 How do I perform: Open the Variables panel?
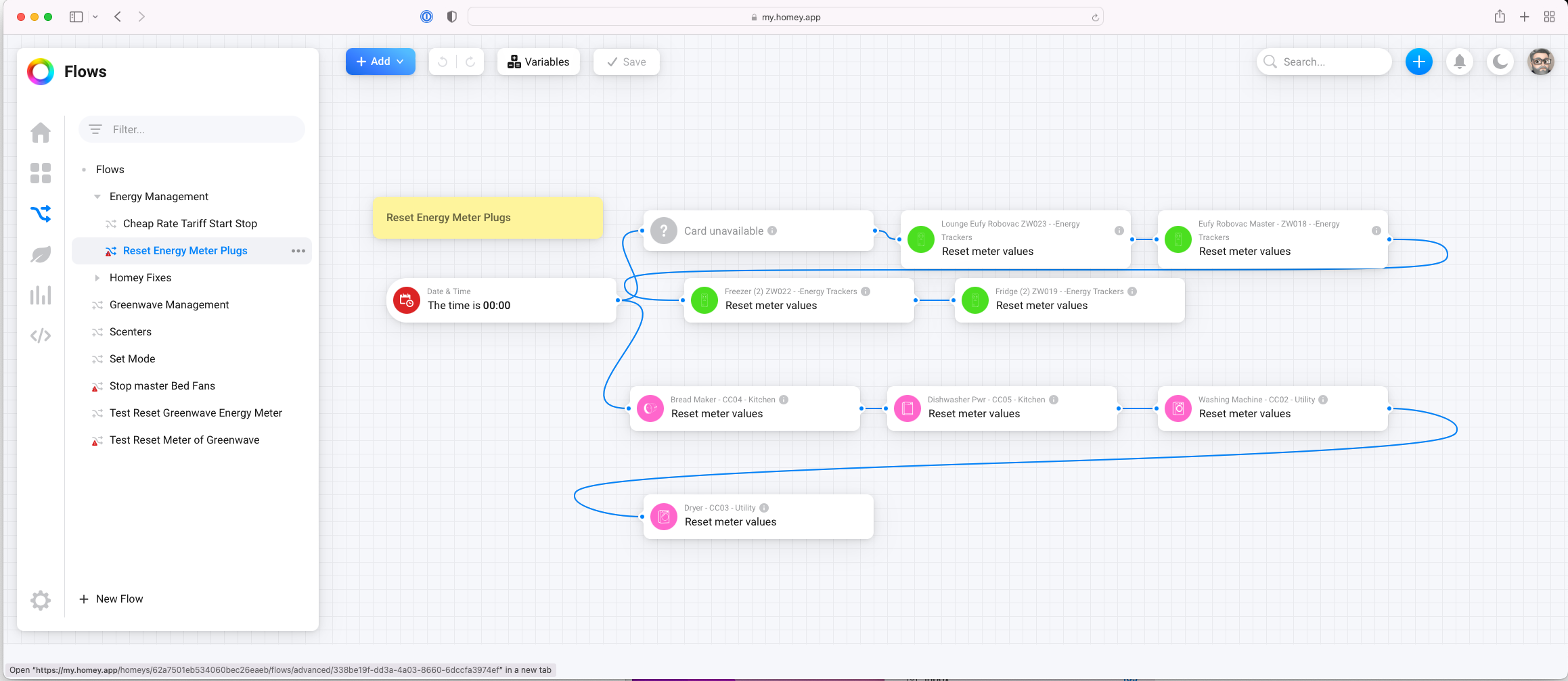point(539,62)
